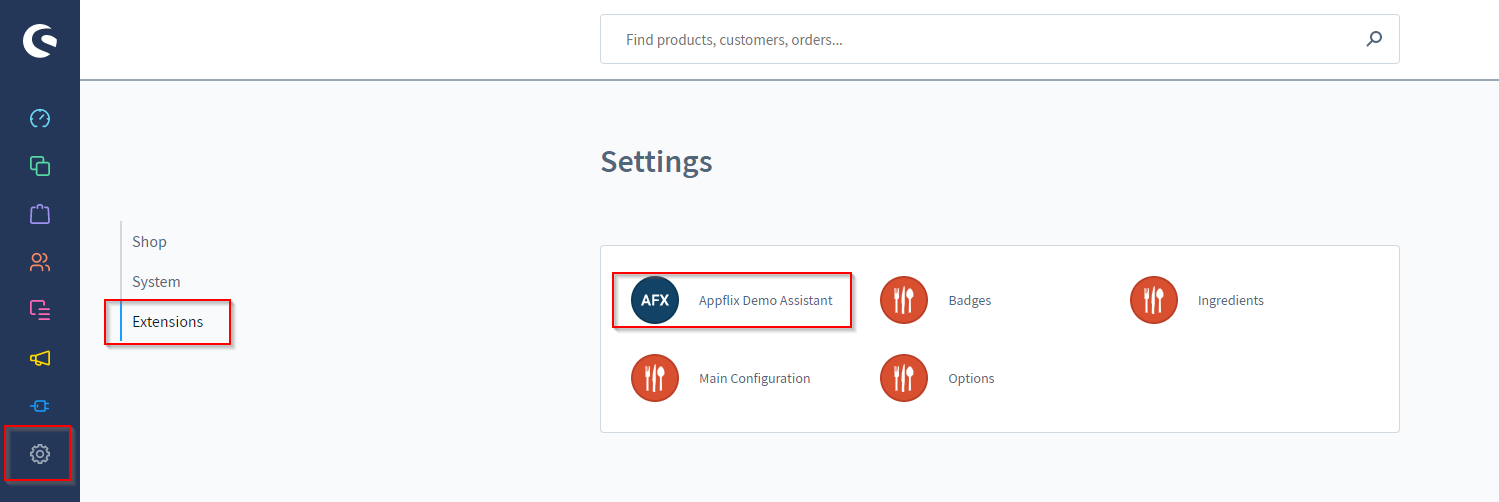Click the magnifying glass search icon
Screen dimensions: 1499x502
(1374, 39)
